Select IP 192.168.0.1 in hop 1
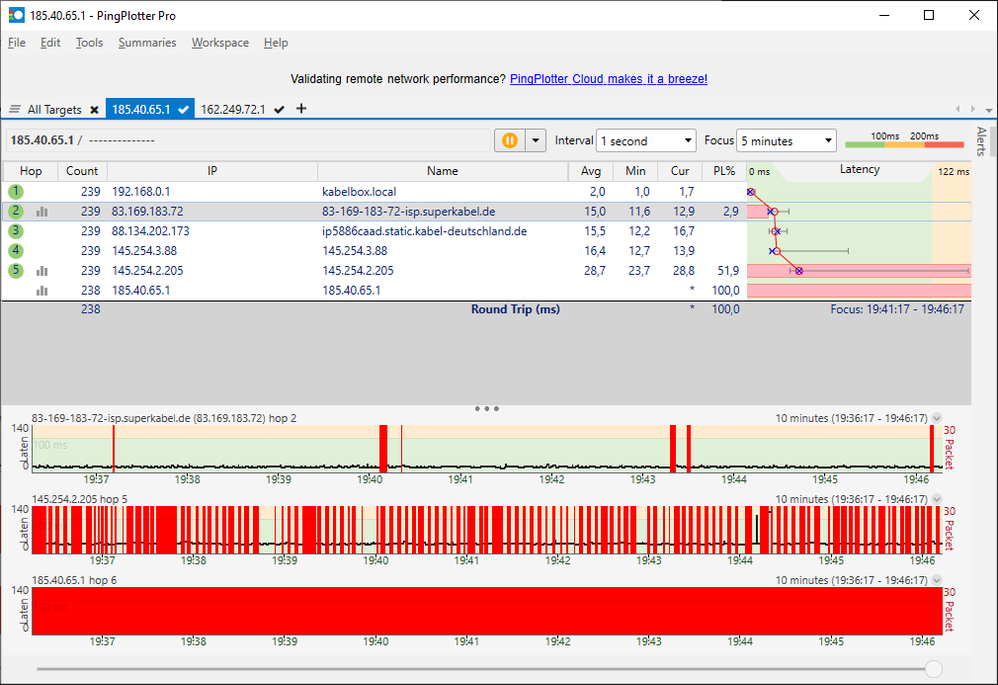The height and width of the screenshot is (685, 998). coord(141,192)
